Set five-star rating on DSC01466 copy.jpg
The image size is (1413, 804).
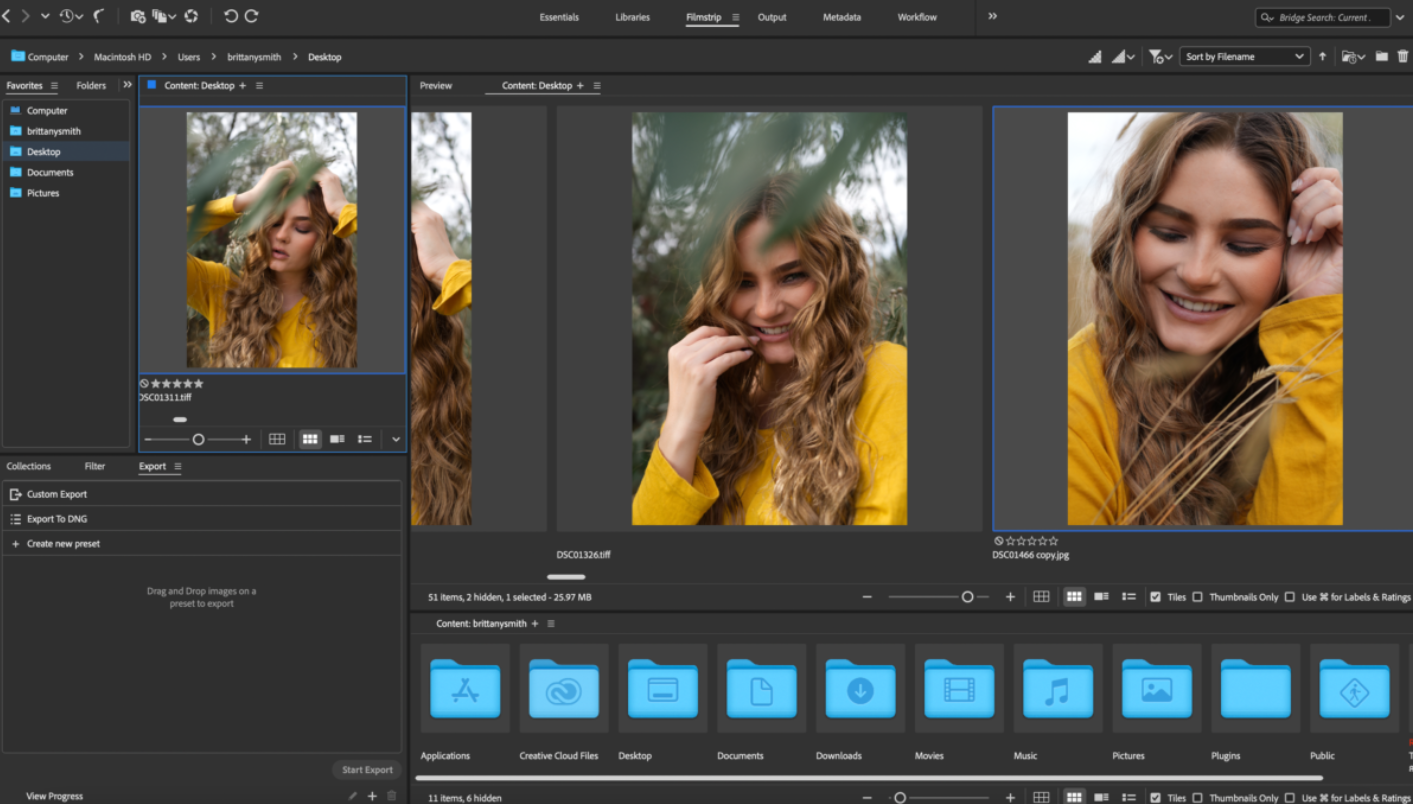(x=1053, y=541)
